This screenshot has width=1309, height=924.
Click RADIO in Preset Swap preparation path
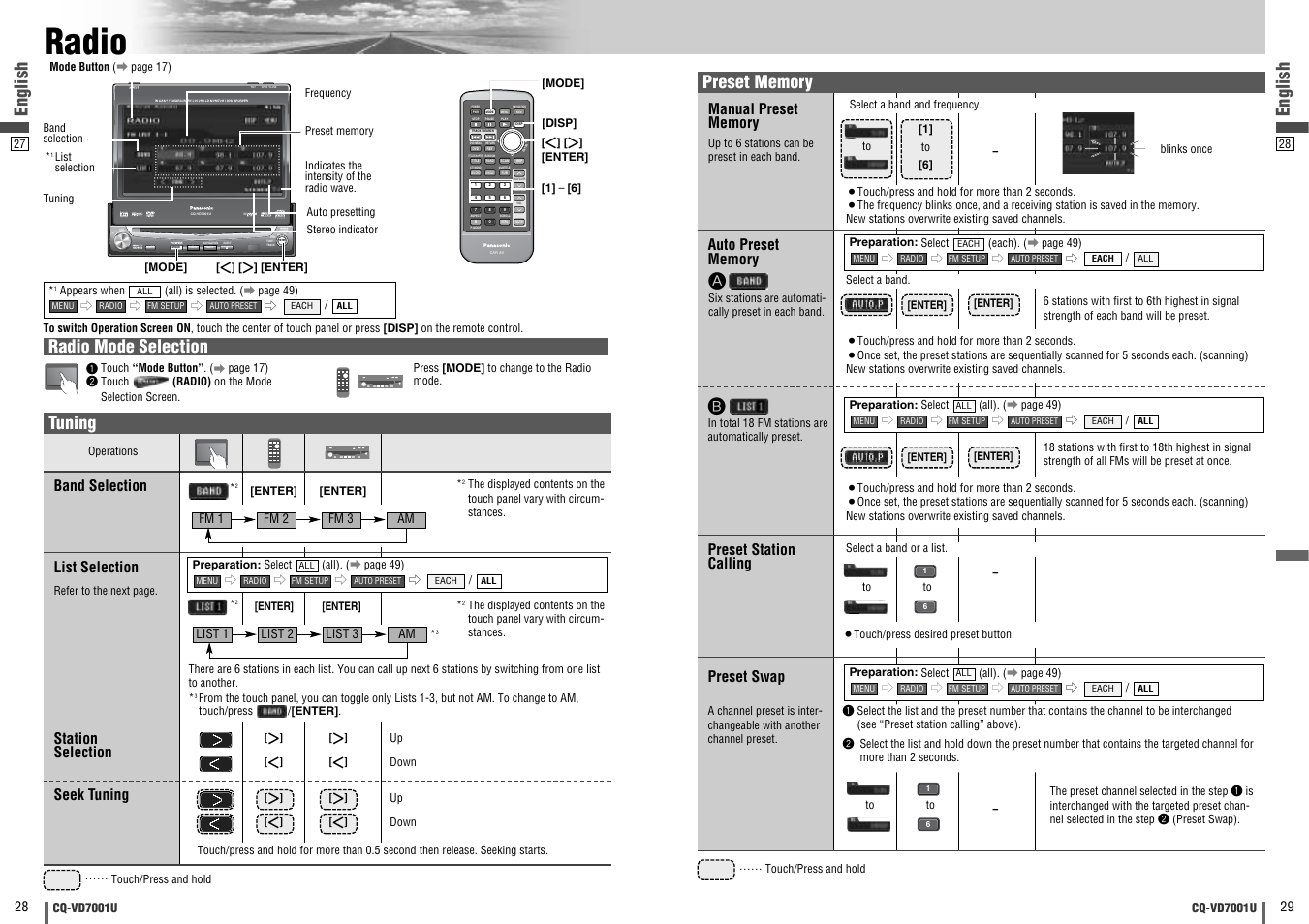click(x=912, y=689)
